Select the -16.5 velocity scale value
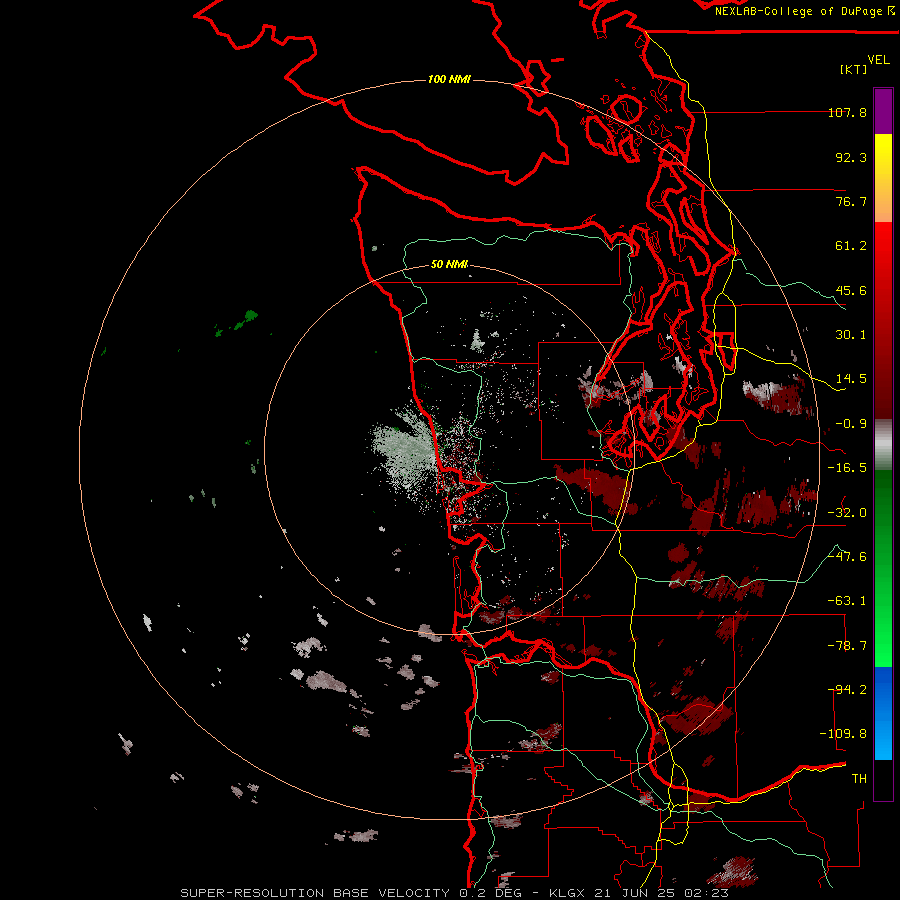The image size is (900, 900). (x=847, y=468)
